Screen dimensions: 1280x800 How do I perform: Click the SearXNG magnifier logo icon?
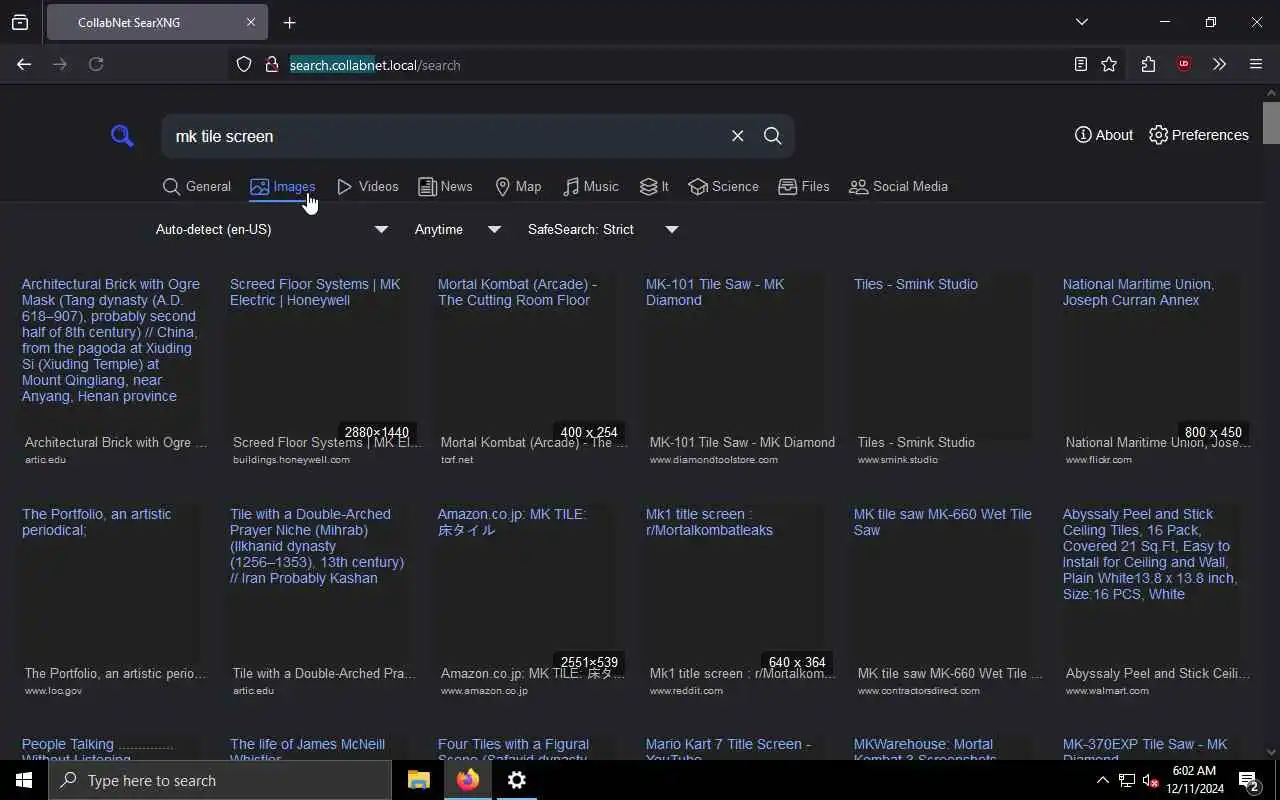point(122,136)
